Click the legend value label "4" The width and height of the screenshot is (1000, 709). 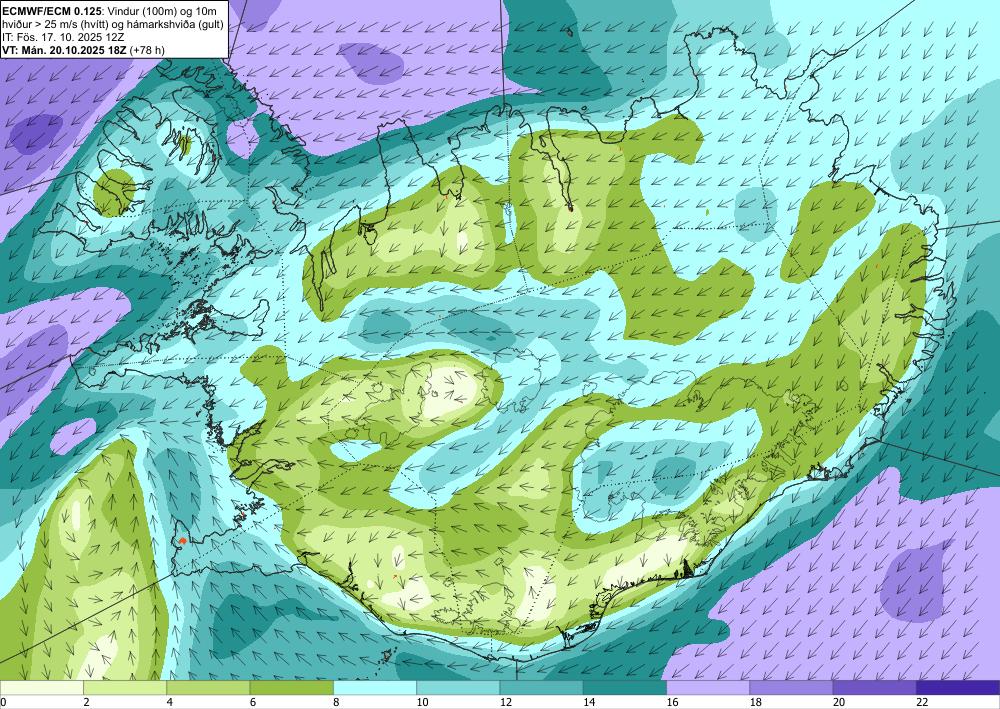[169, 702]
